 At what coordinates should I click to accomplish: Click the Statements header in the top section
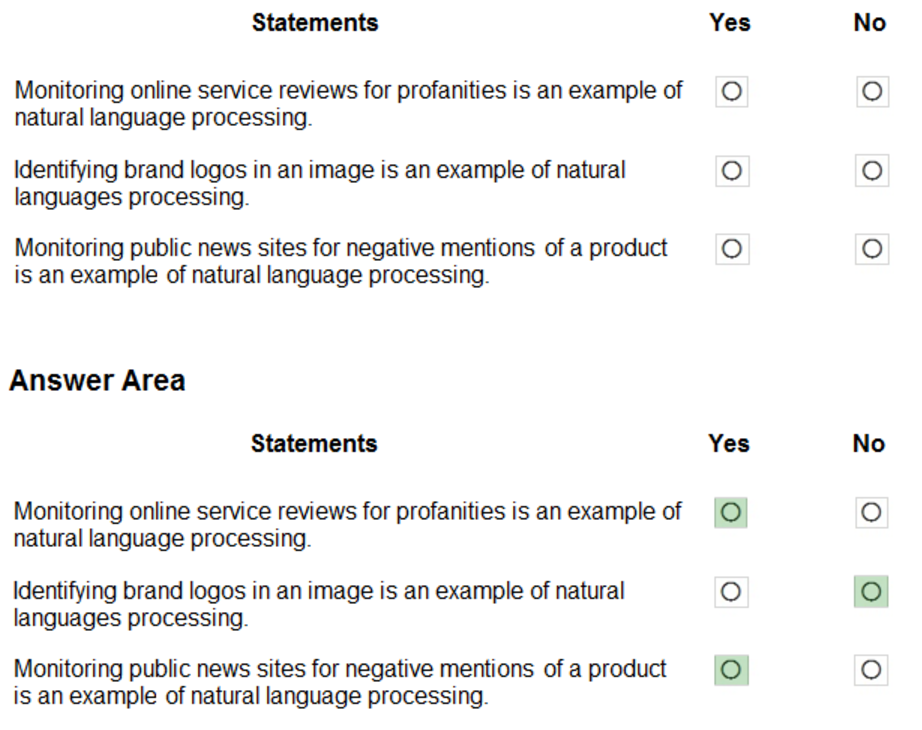315,23
